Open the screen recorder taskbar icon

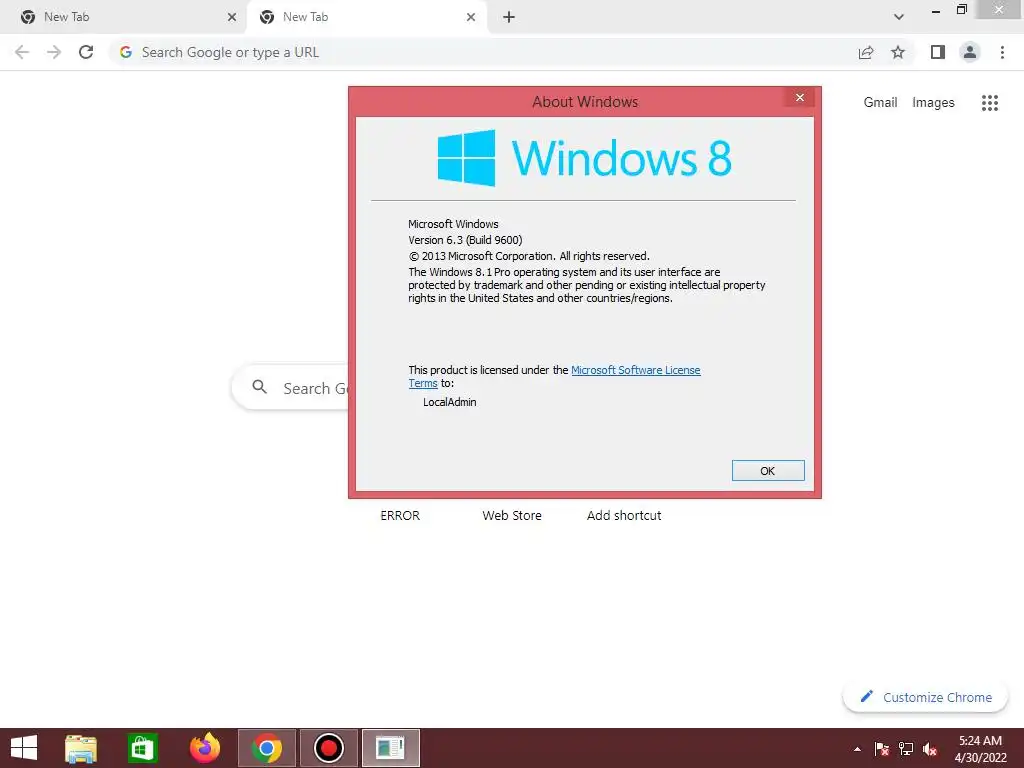point(328,748)
